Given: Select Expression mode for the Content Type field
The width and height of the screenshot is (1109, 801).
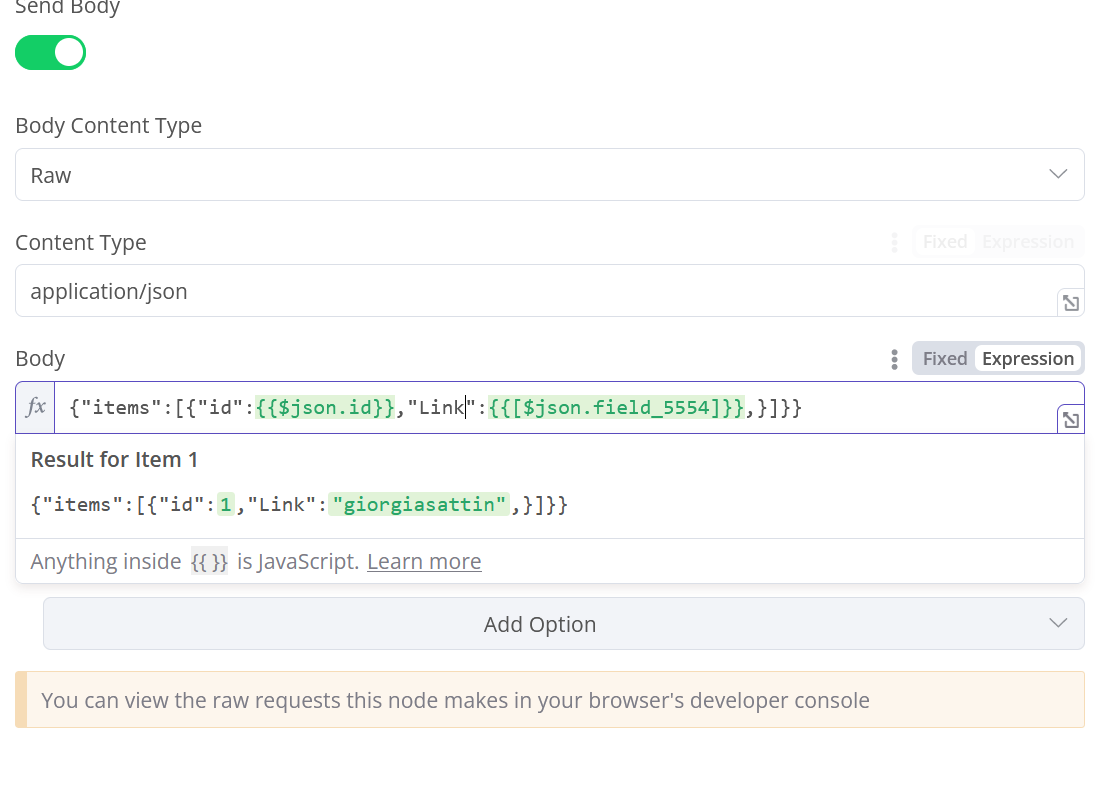Looking at the screenshot, I should pos(1027,242).
